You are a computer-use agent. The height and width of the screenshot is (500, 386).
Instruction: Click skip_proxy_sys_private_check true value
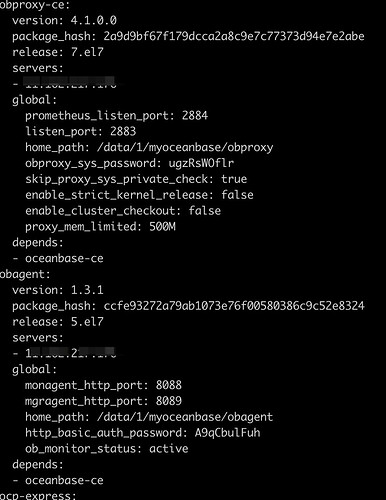click(234, 179)
